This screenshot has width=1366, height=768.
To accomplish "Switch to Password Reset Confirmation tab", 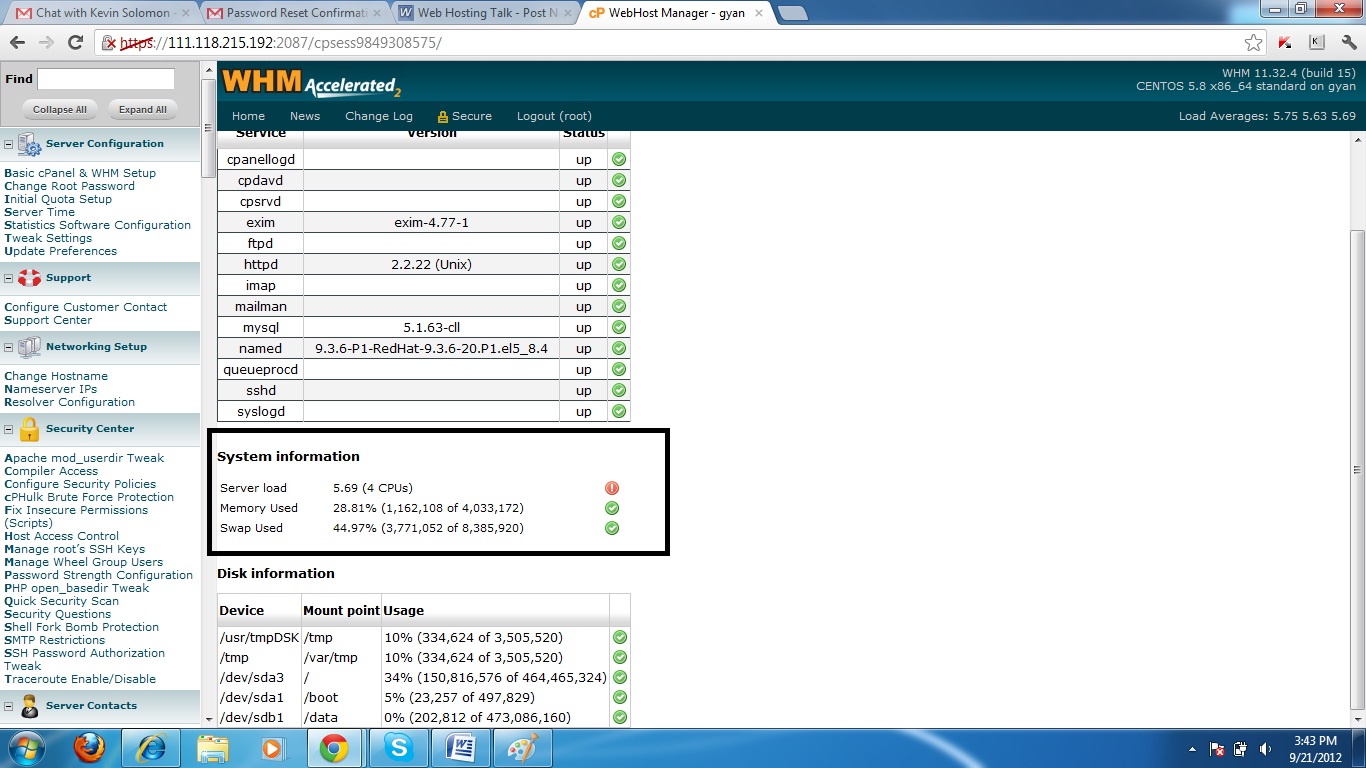I will [x=291, y=13].
